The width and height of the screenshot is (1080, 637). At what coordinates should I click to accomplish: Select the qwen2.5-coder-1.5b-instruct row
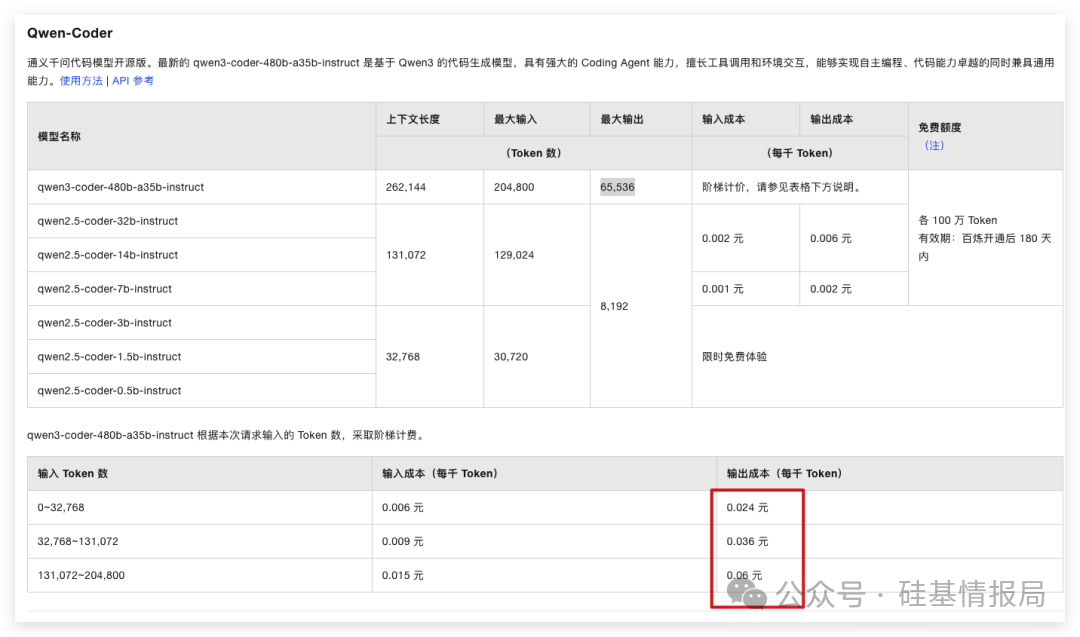coord(202,357)
